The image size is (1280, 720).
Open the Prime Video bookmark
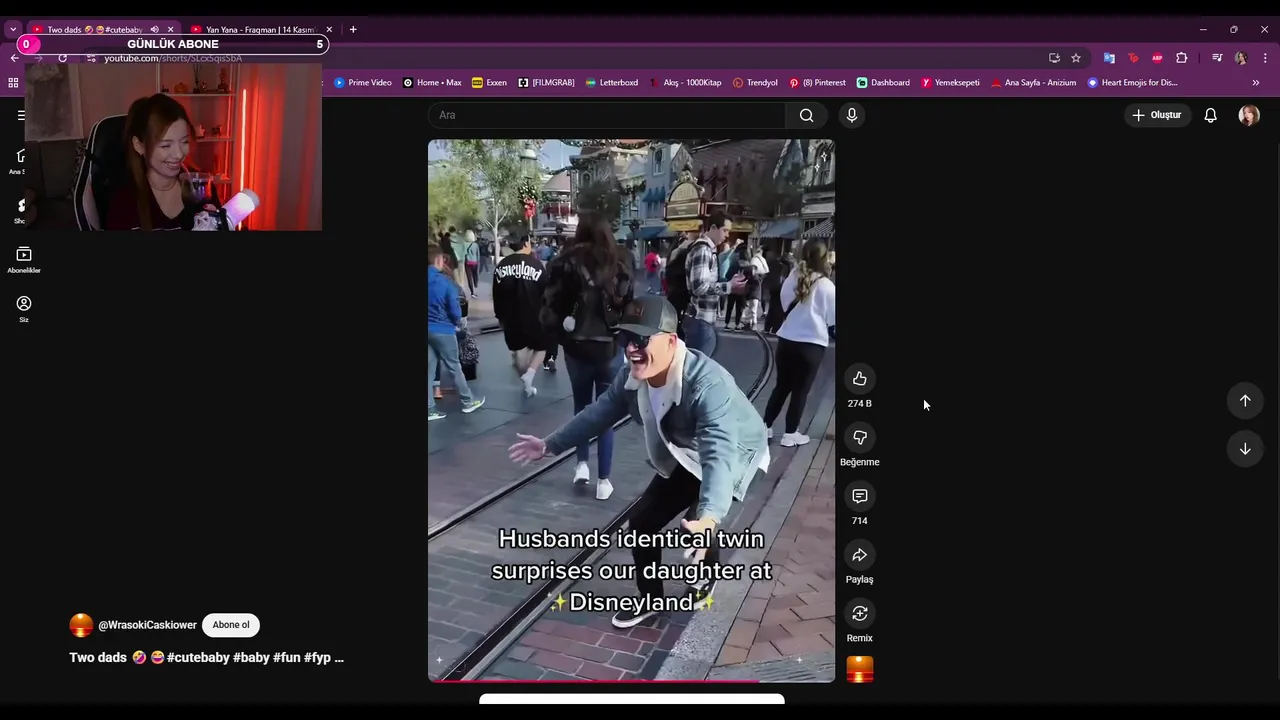pyautogui.click(x=363, y=83)
